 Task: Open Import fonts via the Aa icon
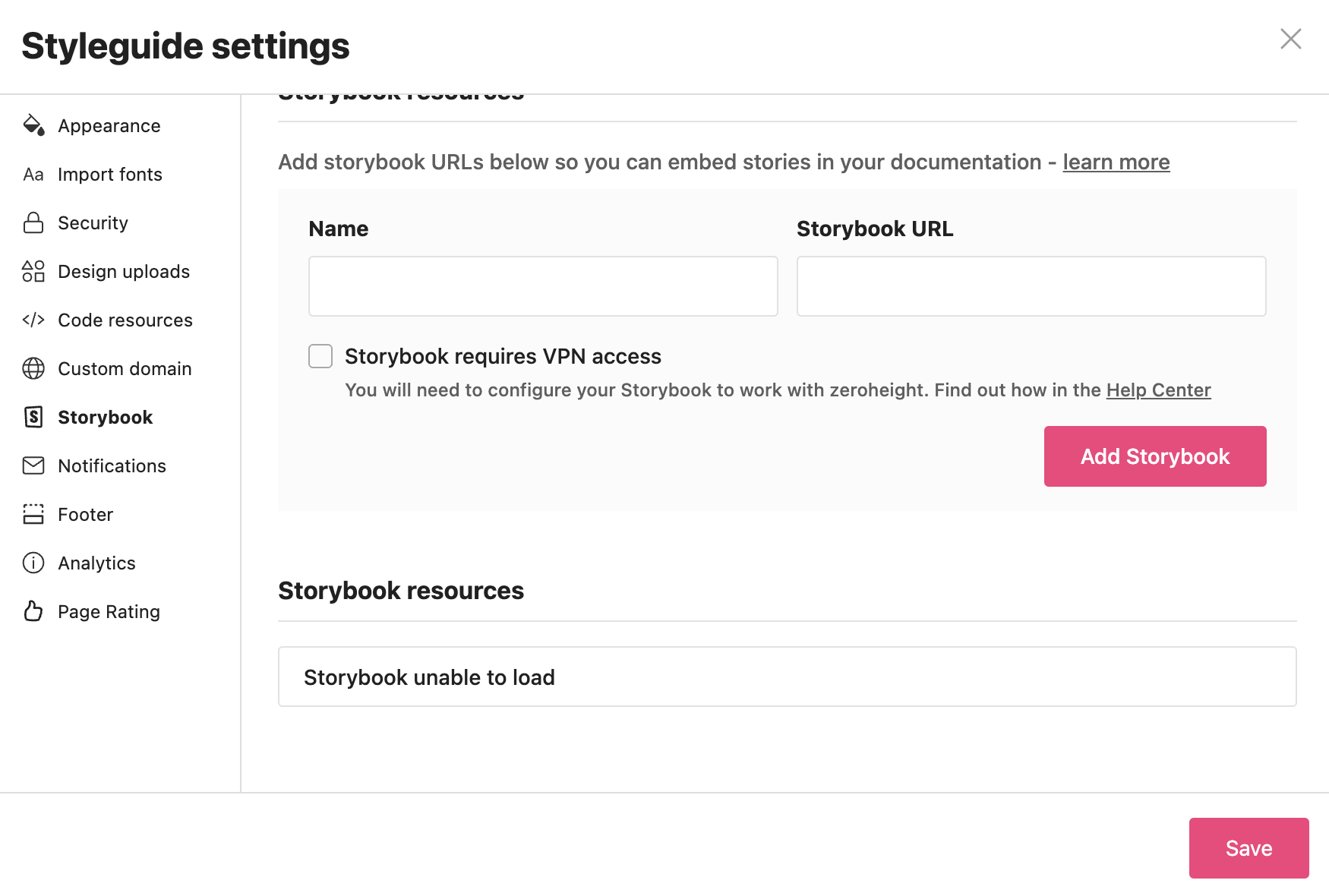pyautogui.click(x=33, y=174)
